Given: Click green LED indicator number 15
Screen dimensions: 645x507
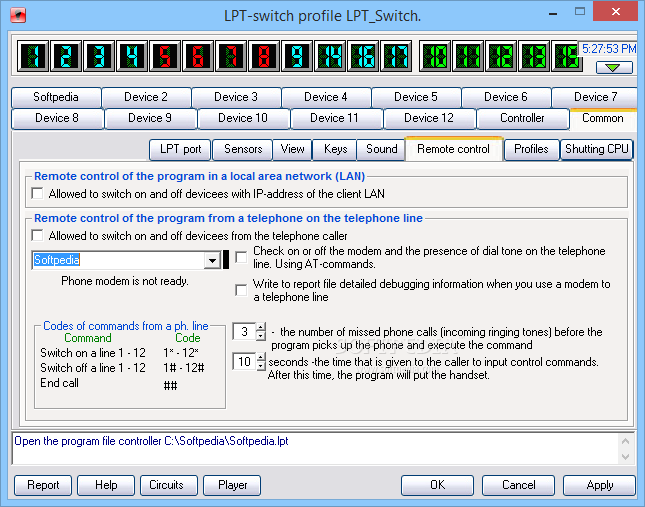Looking at the screenshot, I should pos(566,56).
